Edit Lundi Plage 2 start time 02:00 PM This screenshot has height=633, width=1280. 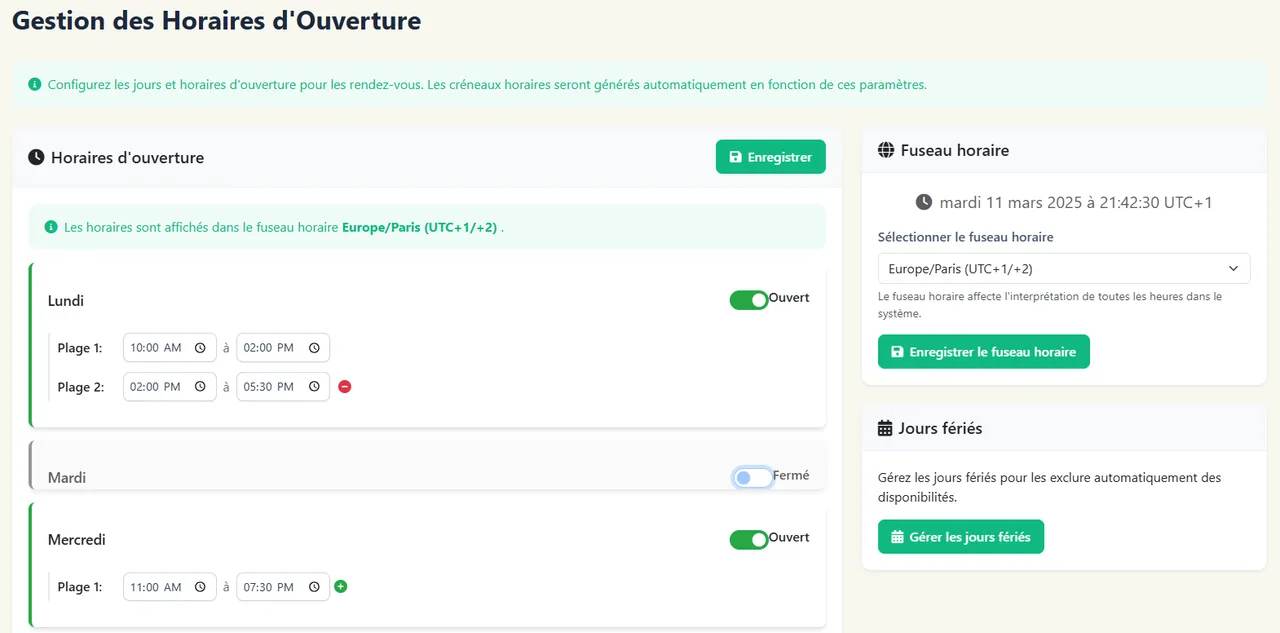click(170, 387)
